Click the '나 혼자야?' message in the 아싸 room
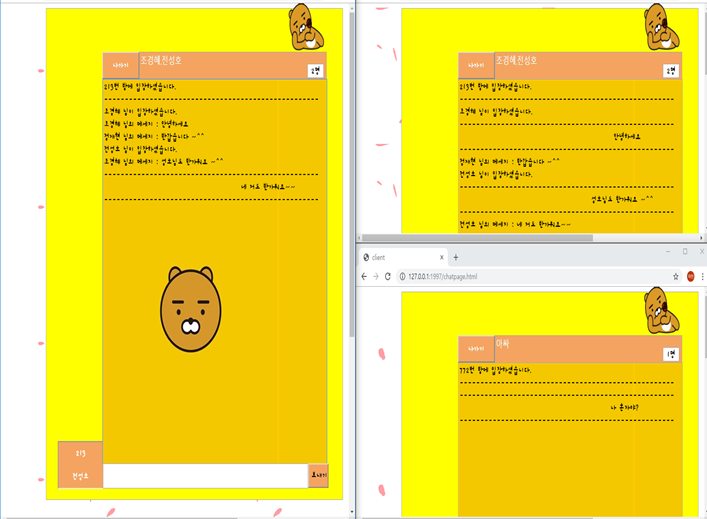Screen dimensions: 707x519 (624, 407)
